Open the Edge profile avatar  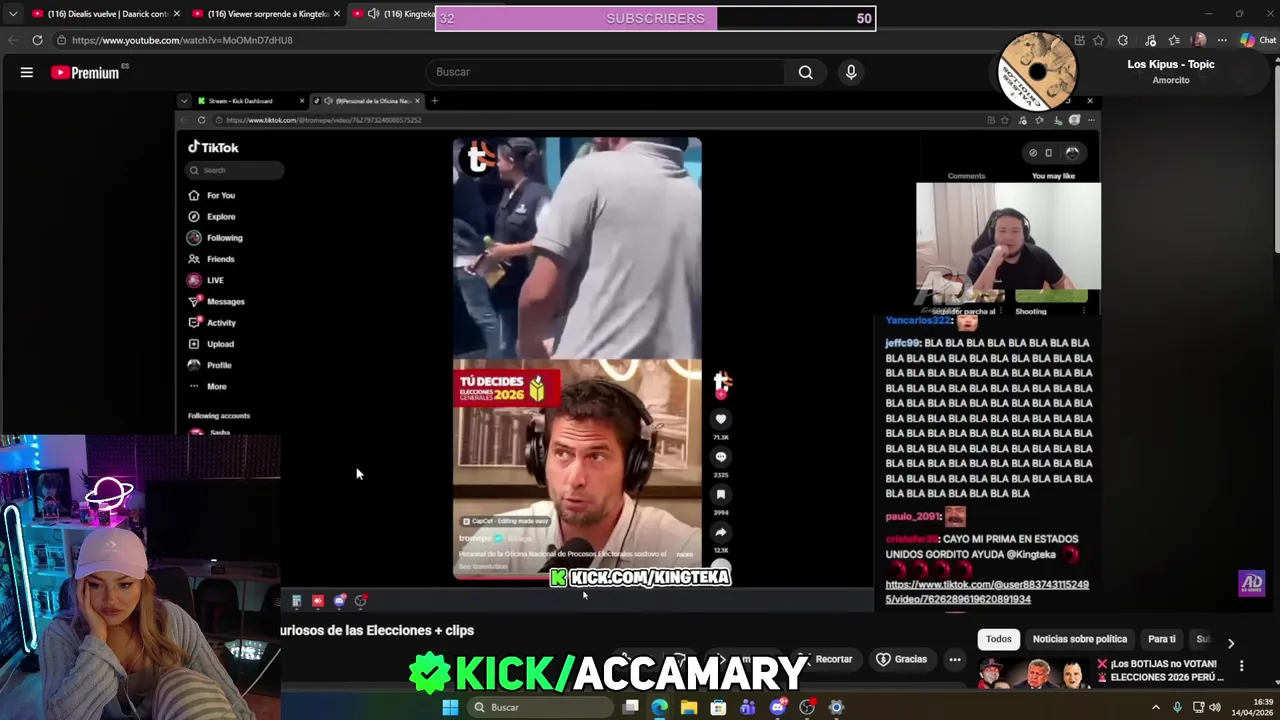(1199, 40)
